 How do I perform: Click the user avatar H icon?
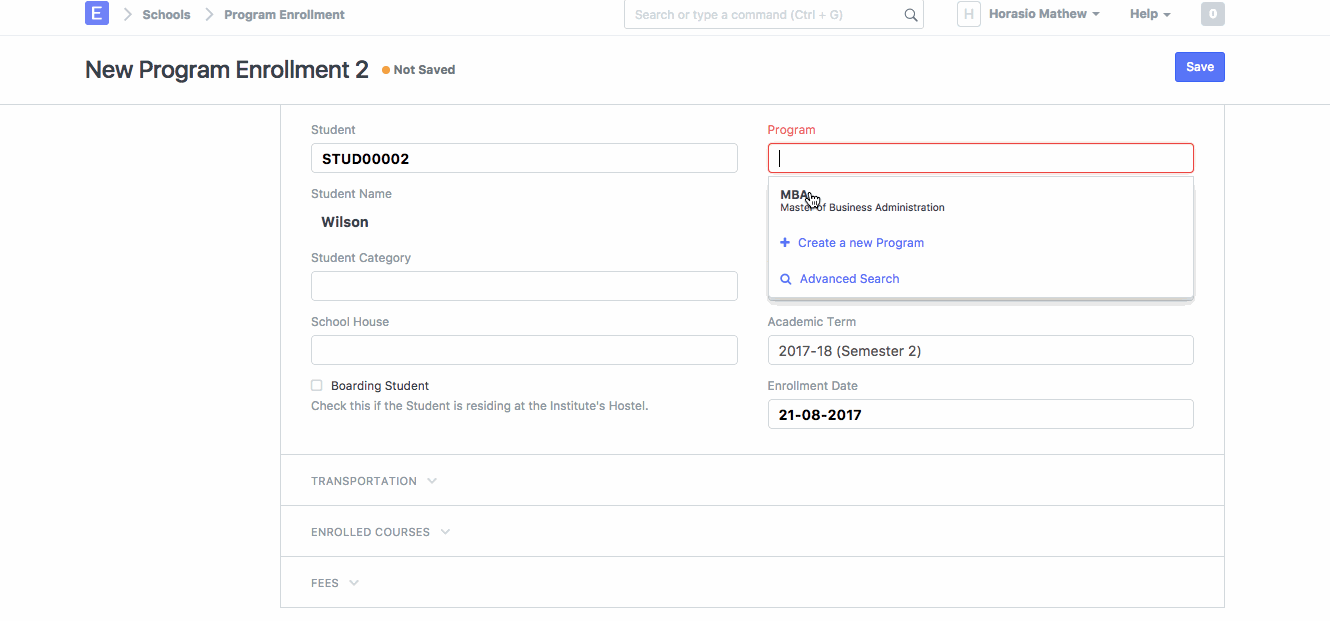(968, 14)
